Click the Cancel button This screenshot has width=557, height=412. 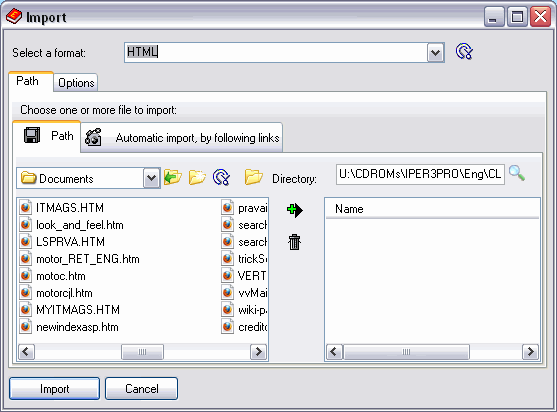[141, 389]
